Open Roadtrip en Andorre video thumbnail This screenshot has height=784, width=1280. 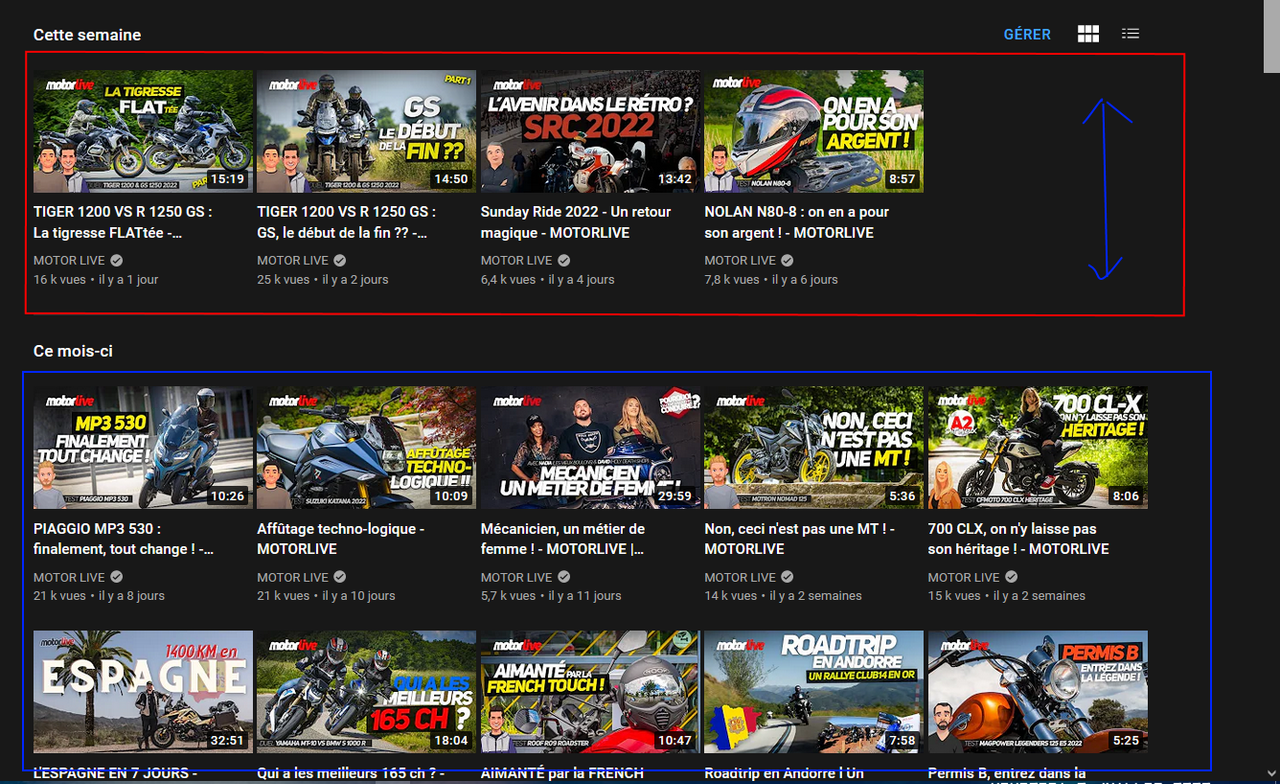(x=814, y=691)
